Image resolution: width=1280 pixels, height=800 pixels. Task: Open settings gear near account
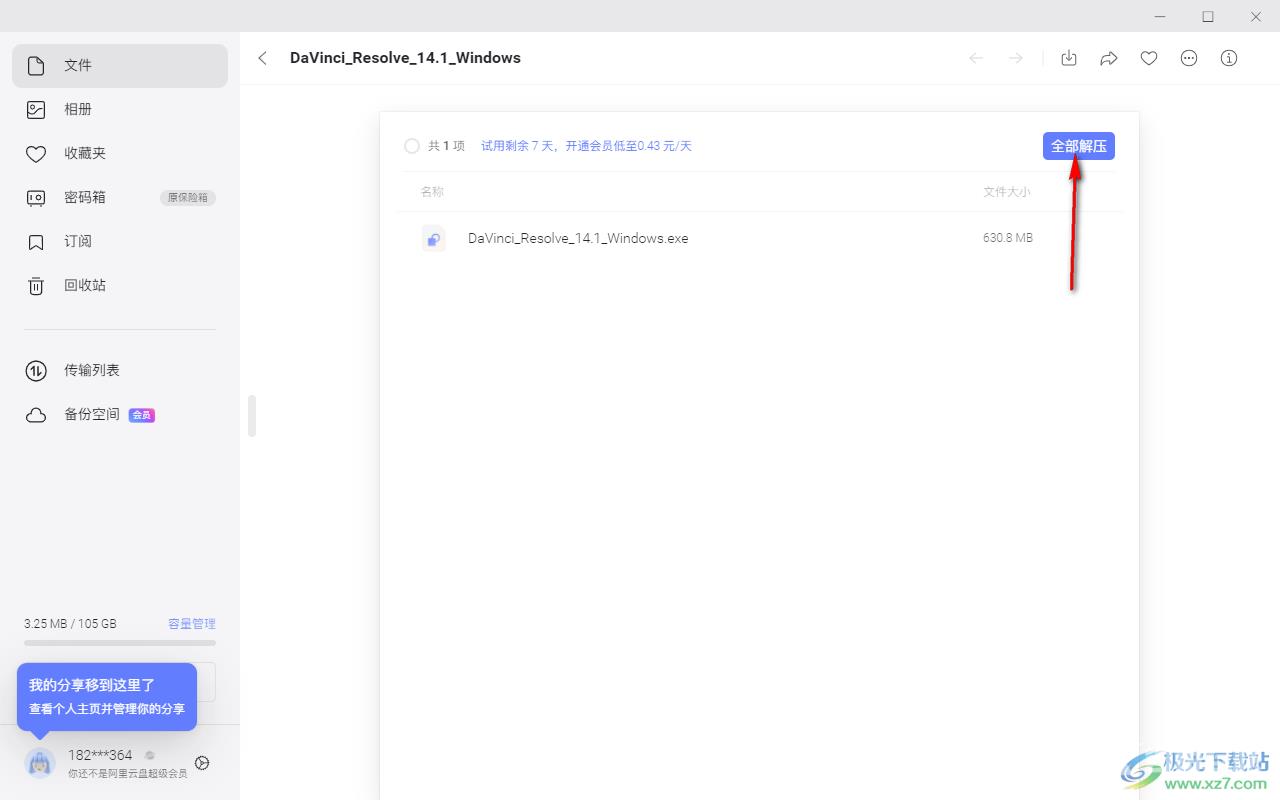(x=202, y=763)
